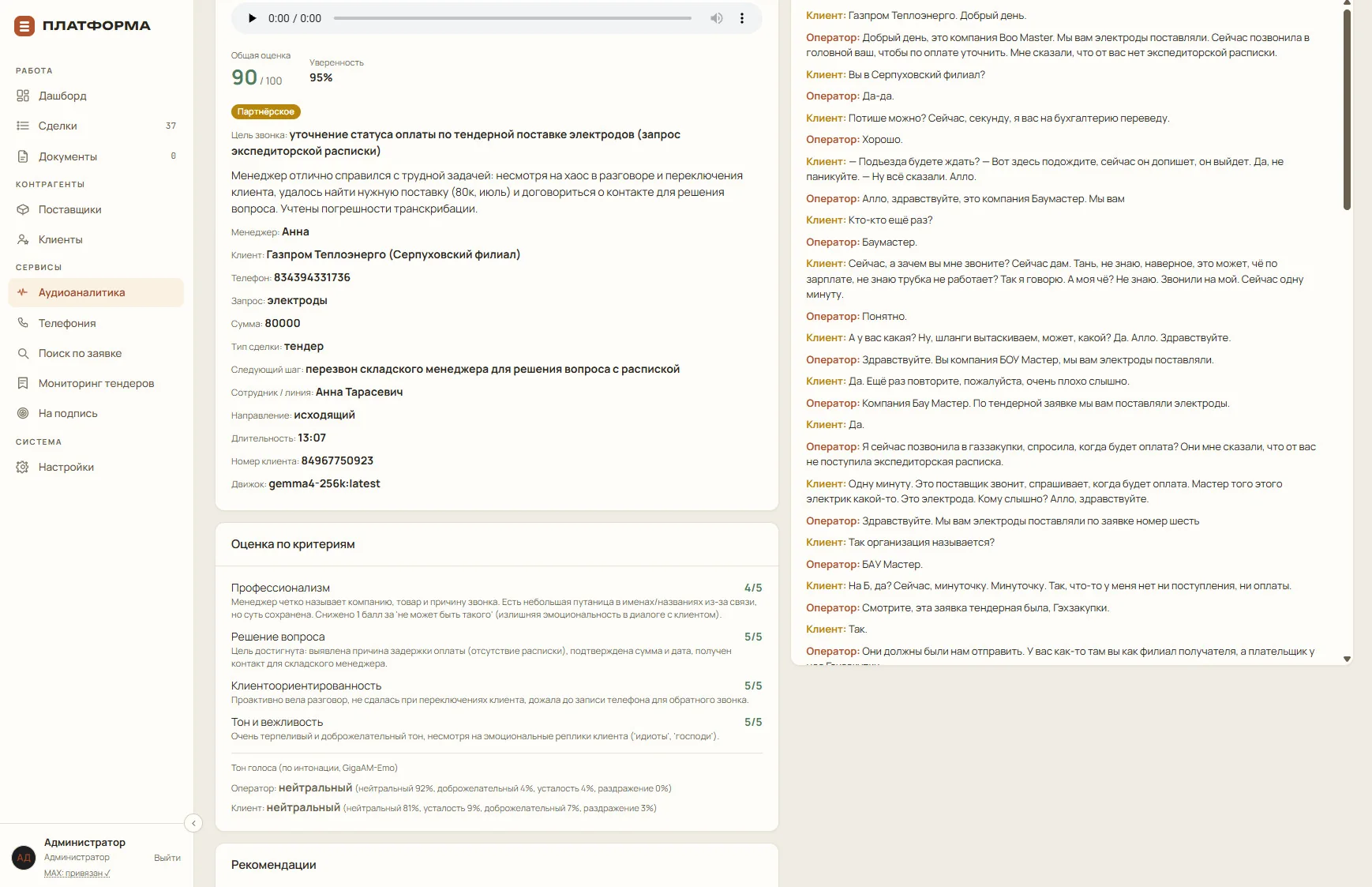Select Аудиоаналитика service
The image size is (1372, 887).
(96, 292)
